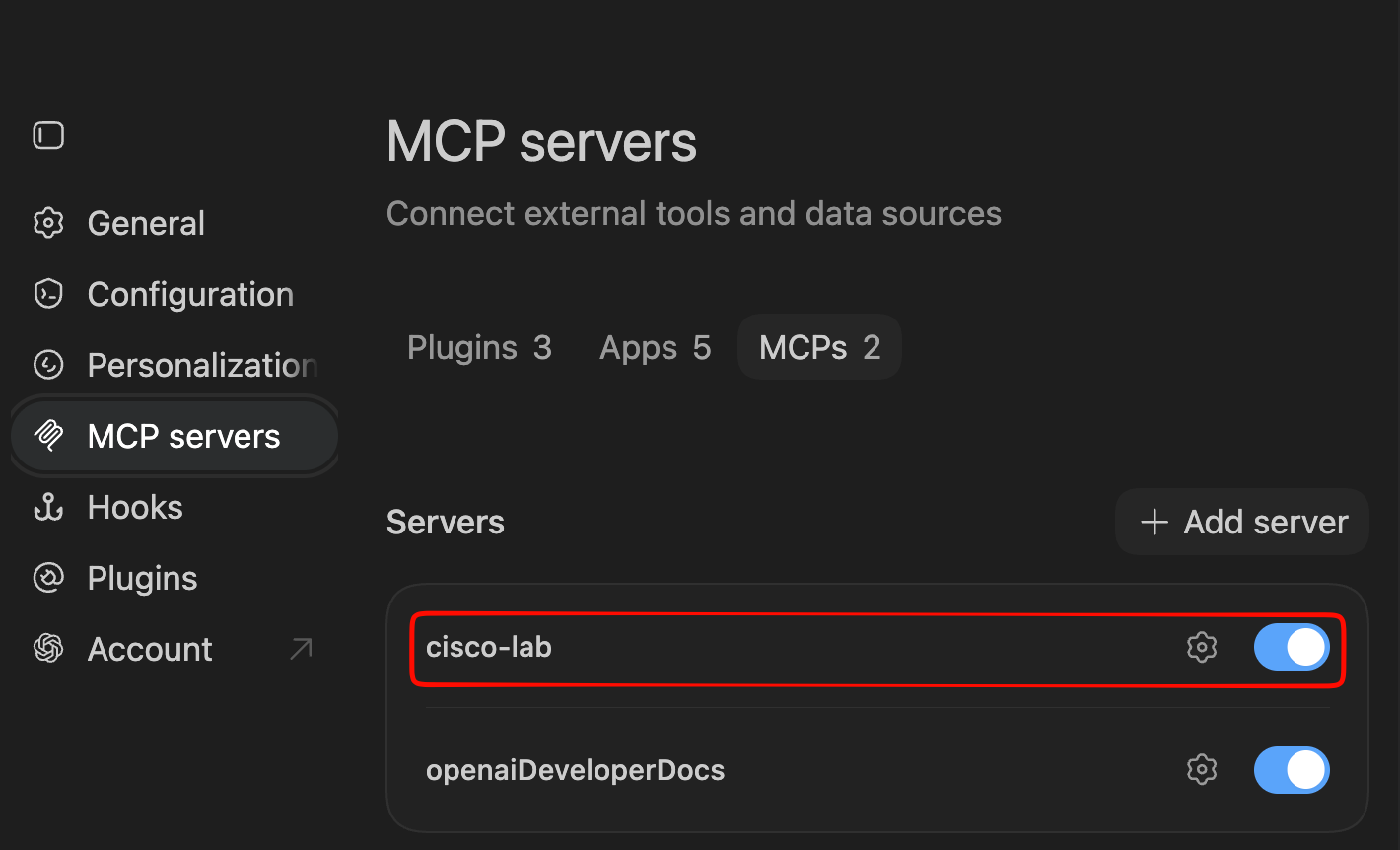This screenshot has width=1400, height=850.
Task: Collapse the sidebar with the panel icon
Action: [x=48, y=135]
